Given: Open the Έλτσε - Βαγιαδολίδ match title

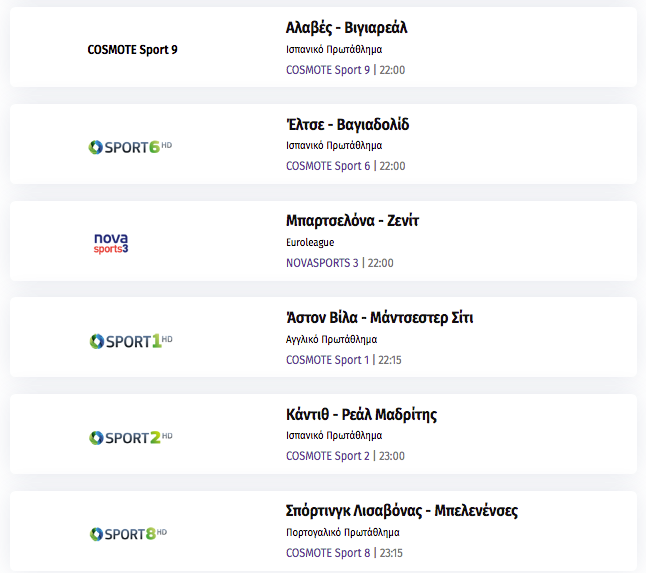Looking at the screenshot, I should point(348,124).
